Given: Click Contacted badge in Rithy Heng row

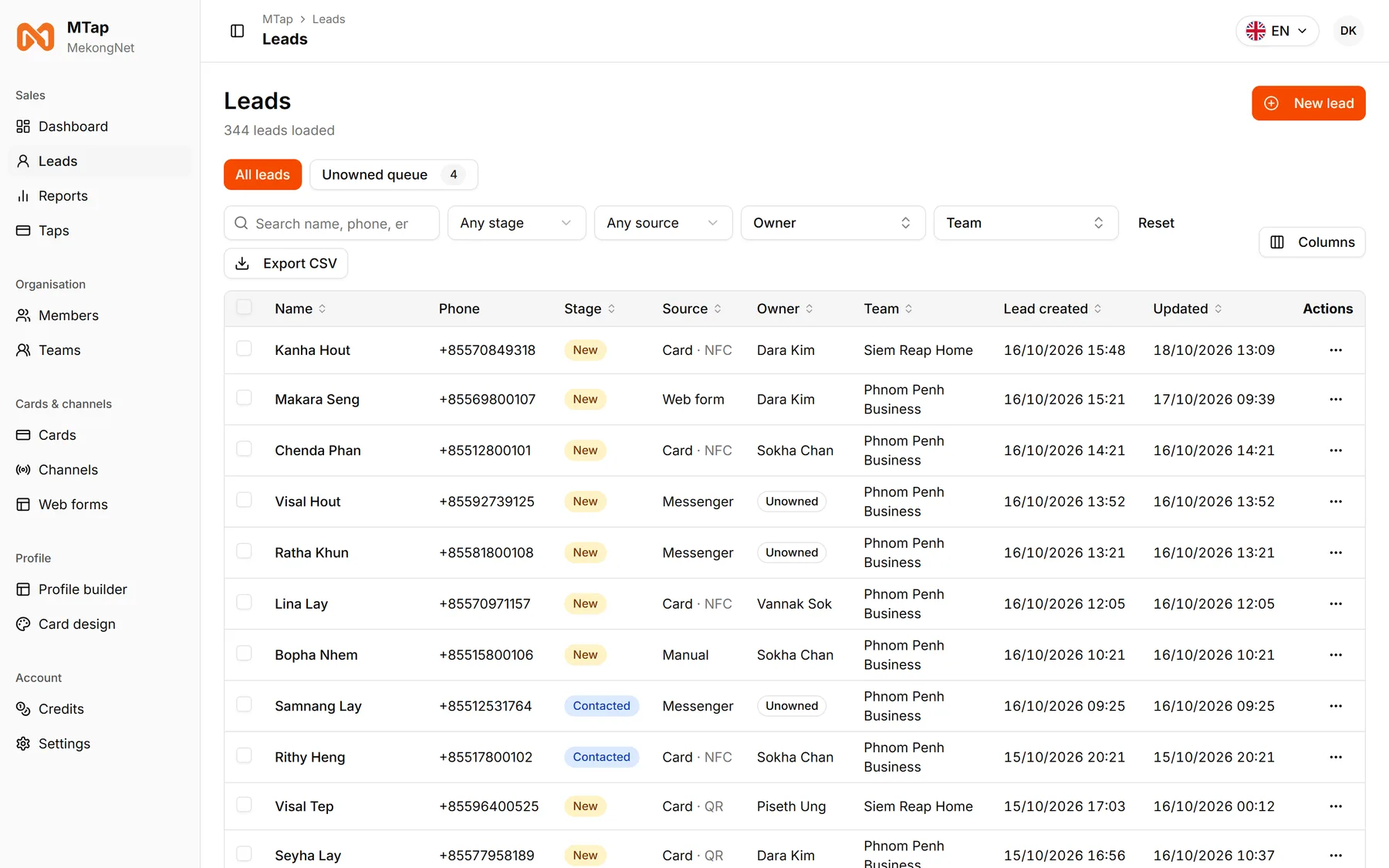Looking at the screenshot, I should (601, 757).
